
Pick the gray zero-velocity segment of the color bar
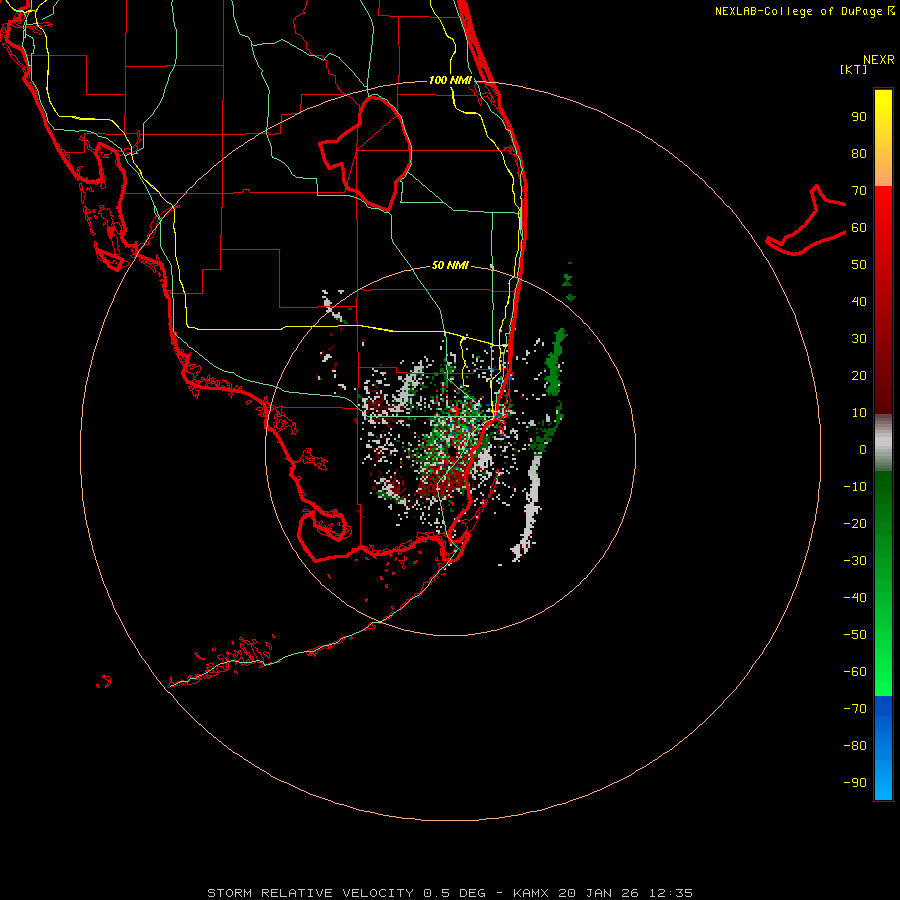[x=883, y=443]
